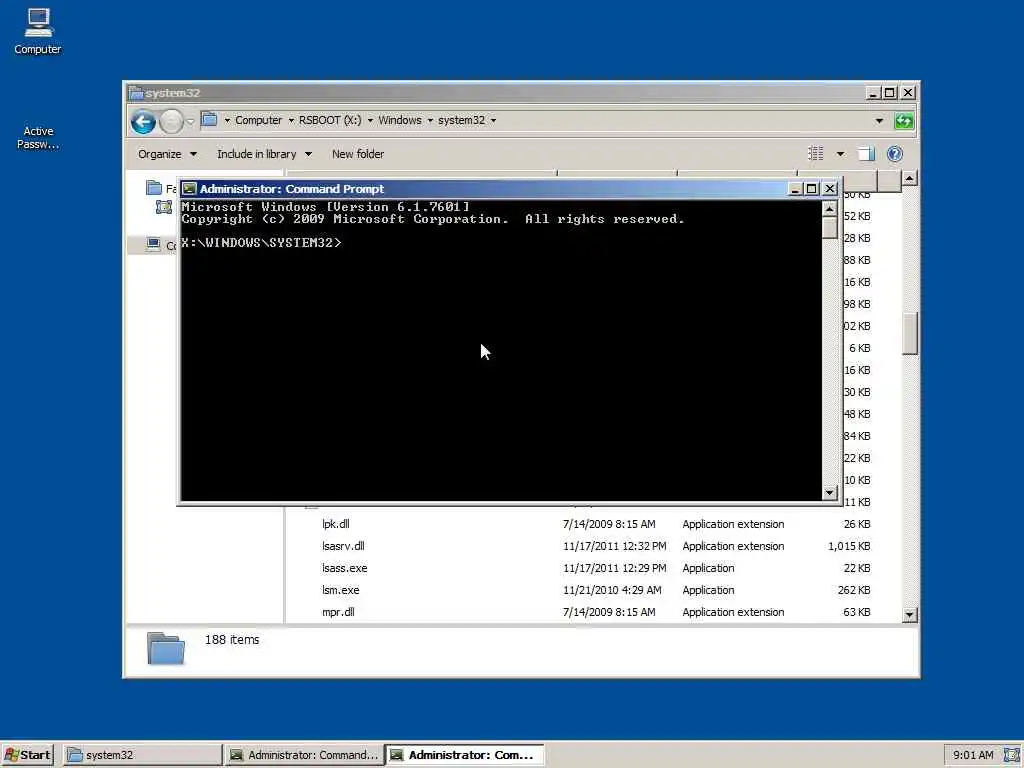Minimize the system32 Explorer window

click(872, 93)
